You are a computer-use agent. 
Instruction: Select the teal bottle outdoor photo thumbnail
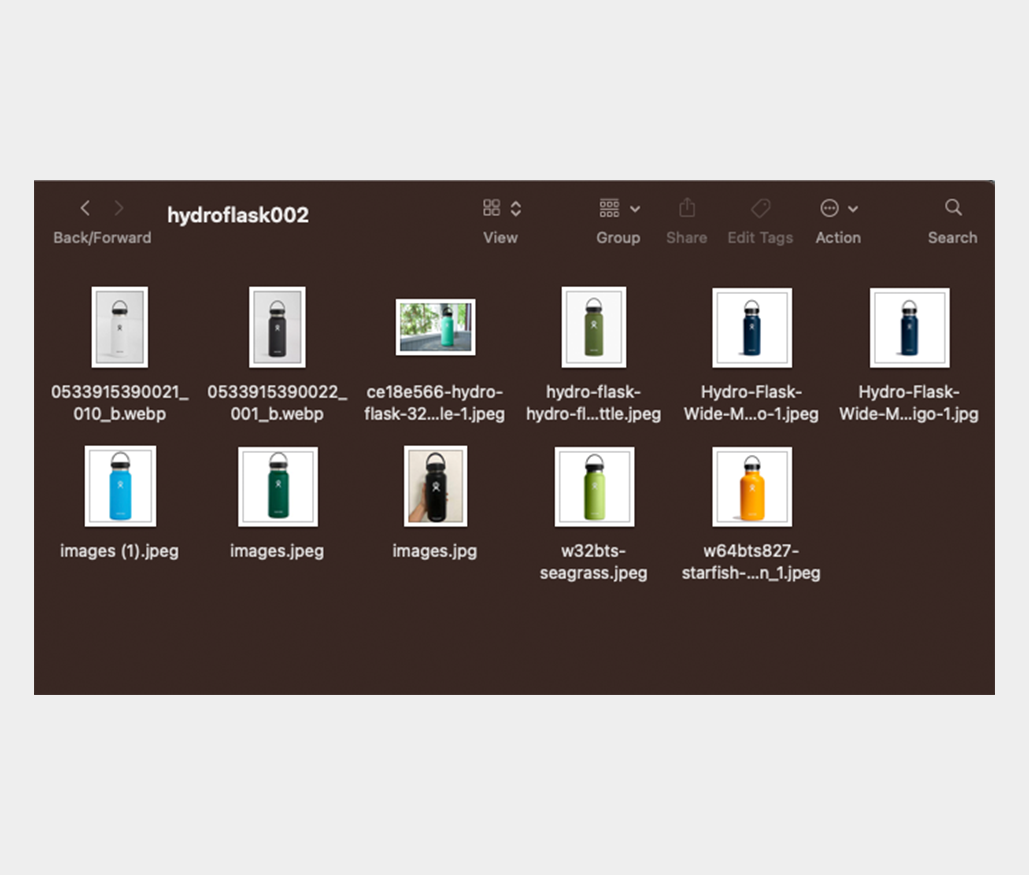pyautogui.click(x=435, y=327)
